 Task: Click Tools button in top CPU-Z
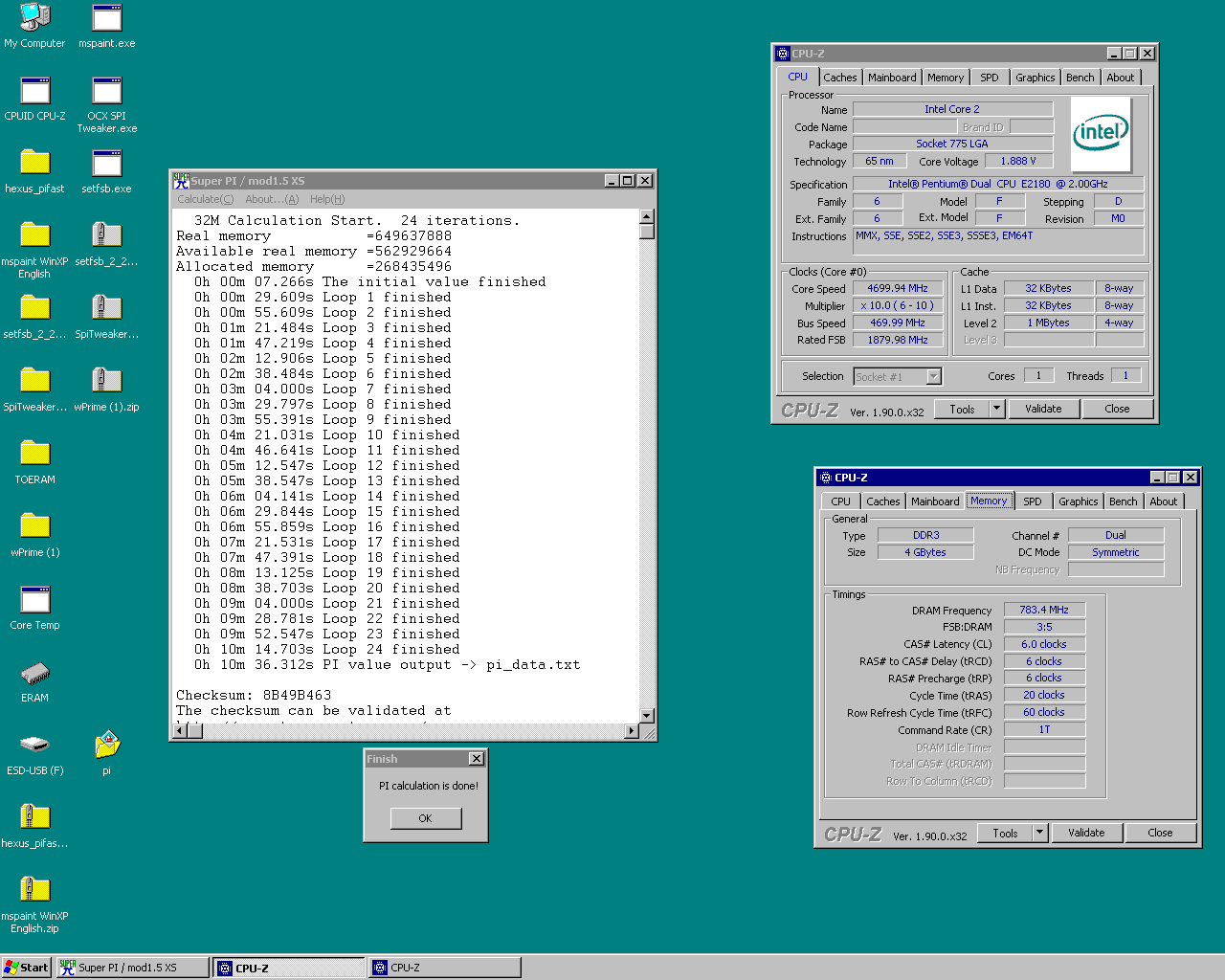963,409
